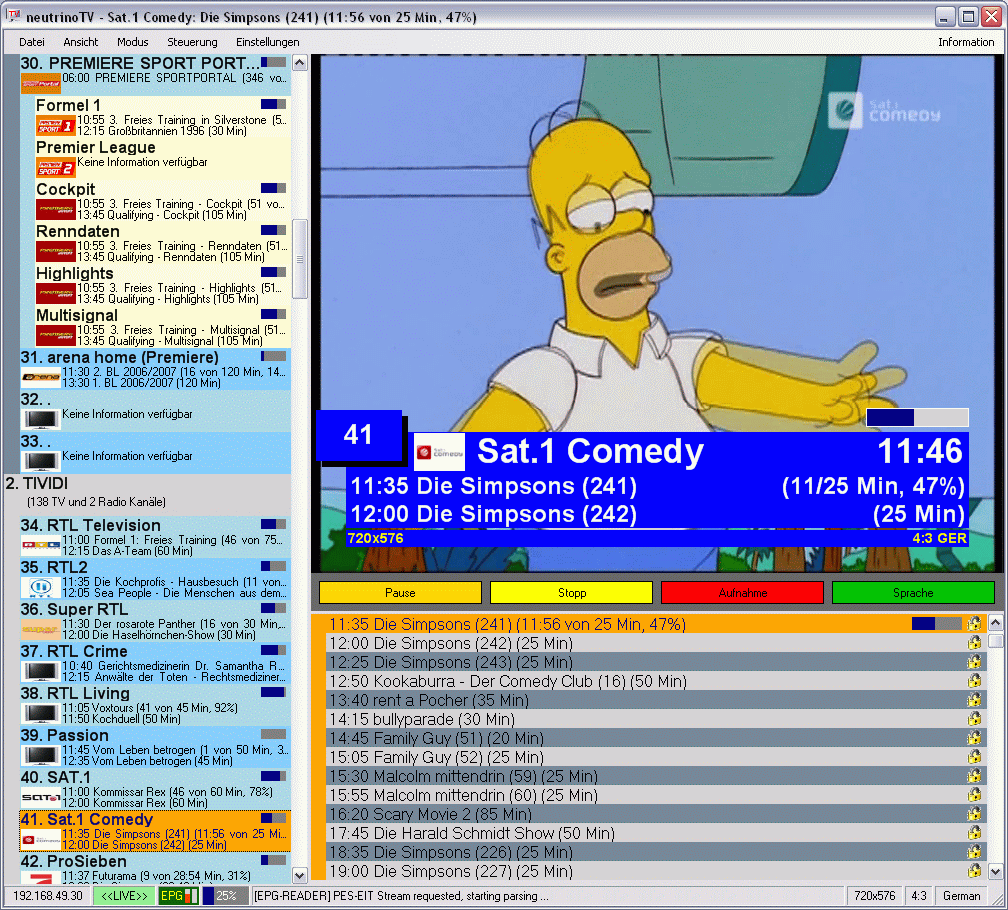The height and width of the screenshot is (910, 1008).
Task: Click the progress bar above the 11:46 clock
Action: click(917, 417)
